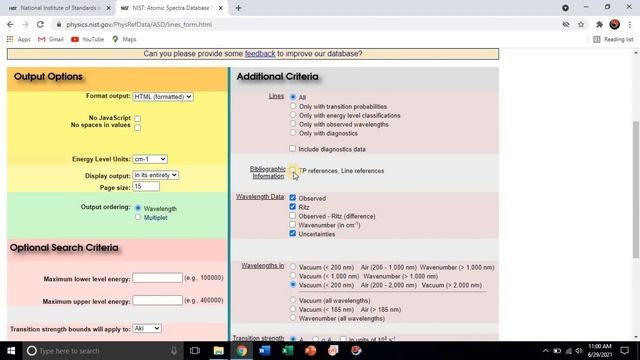Select Wavenumber (all wavelengths) option

coord(293,318)
